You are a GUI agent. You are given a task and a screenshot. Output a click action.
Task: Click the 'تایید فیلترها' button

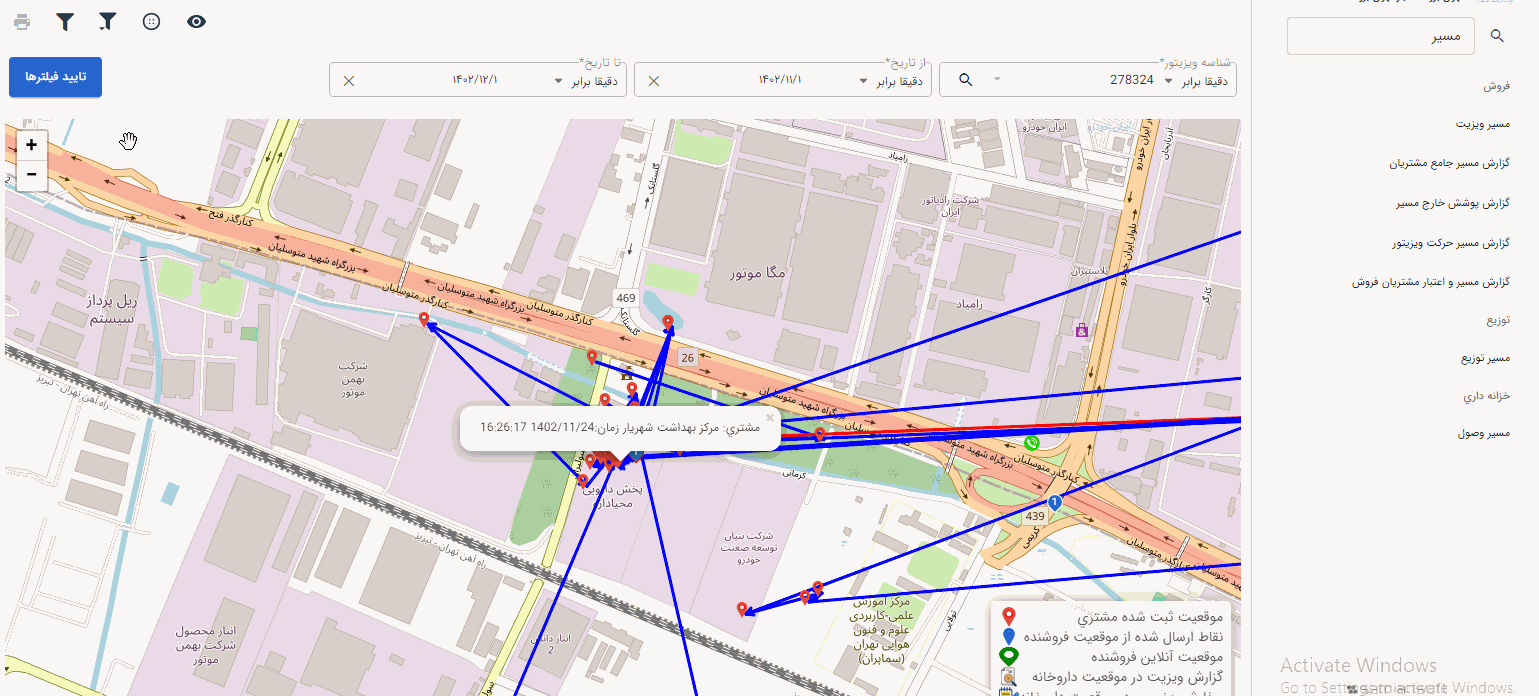tap(56, 77)
